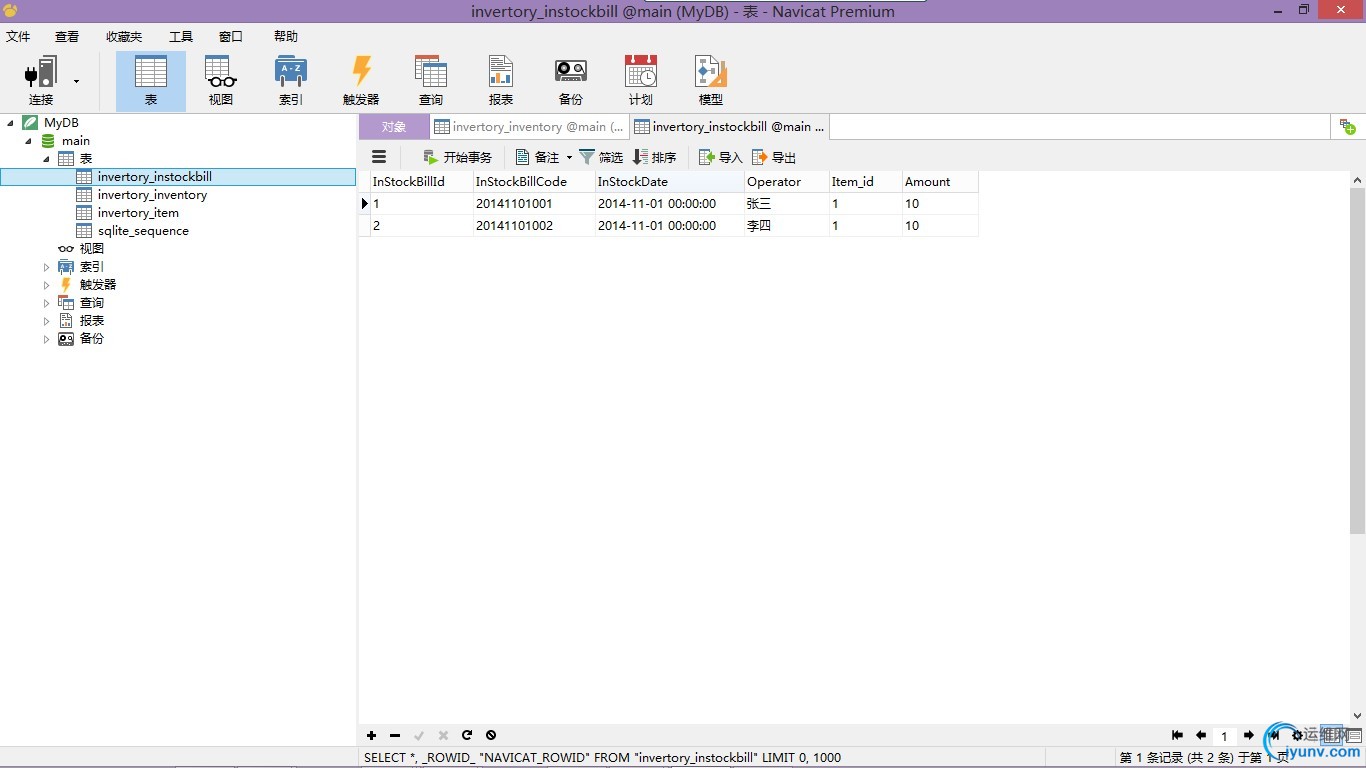Click the 李四 operator cell
The height and width of the screenshot is (768, 1366).
(786, 226)
